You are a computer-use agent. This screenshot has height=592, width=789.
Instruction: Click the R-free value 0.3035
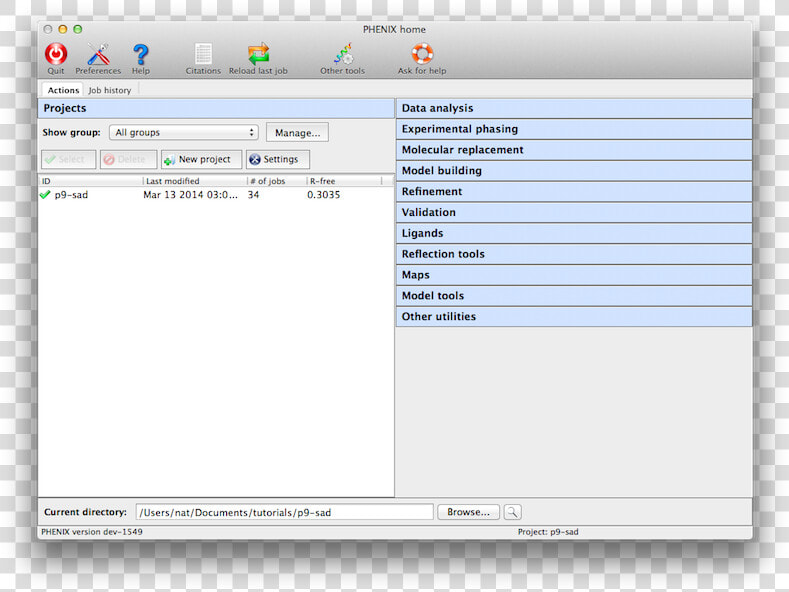click(x=324, y=194)
